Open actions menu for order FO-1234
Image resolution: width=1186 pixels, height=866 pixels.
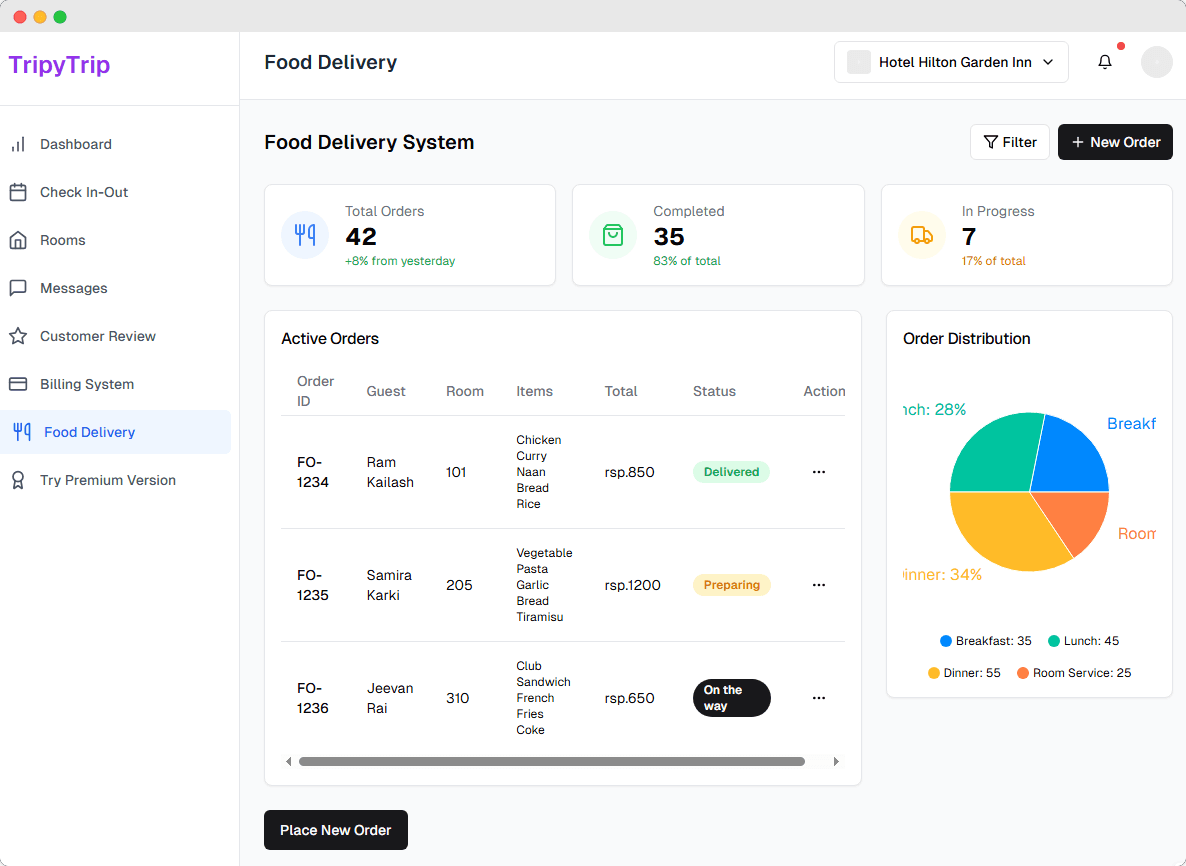[x=819, y=472]
